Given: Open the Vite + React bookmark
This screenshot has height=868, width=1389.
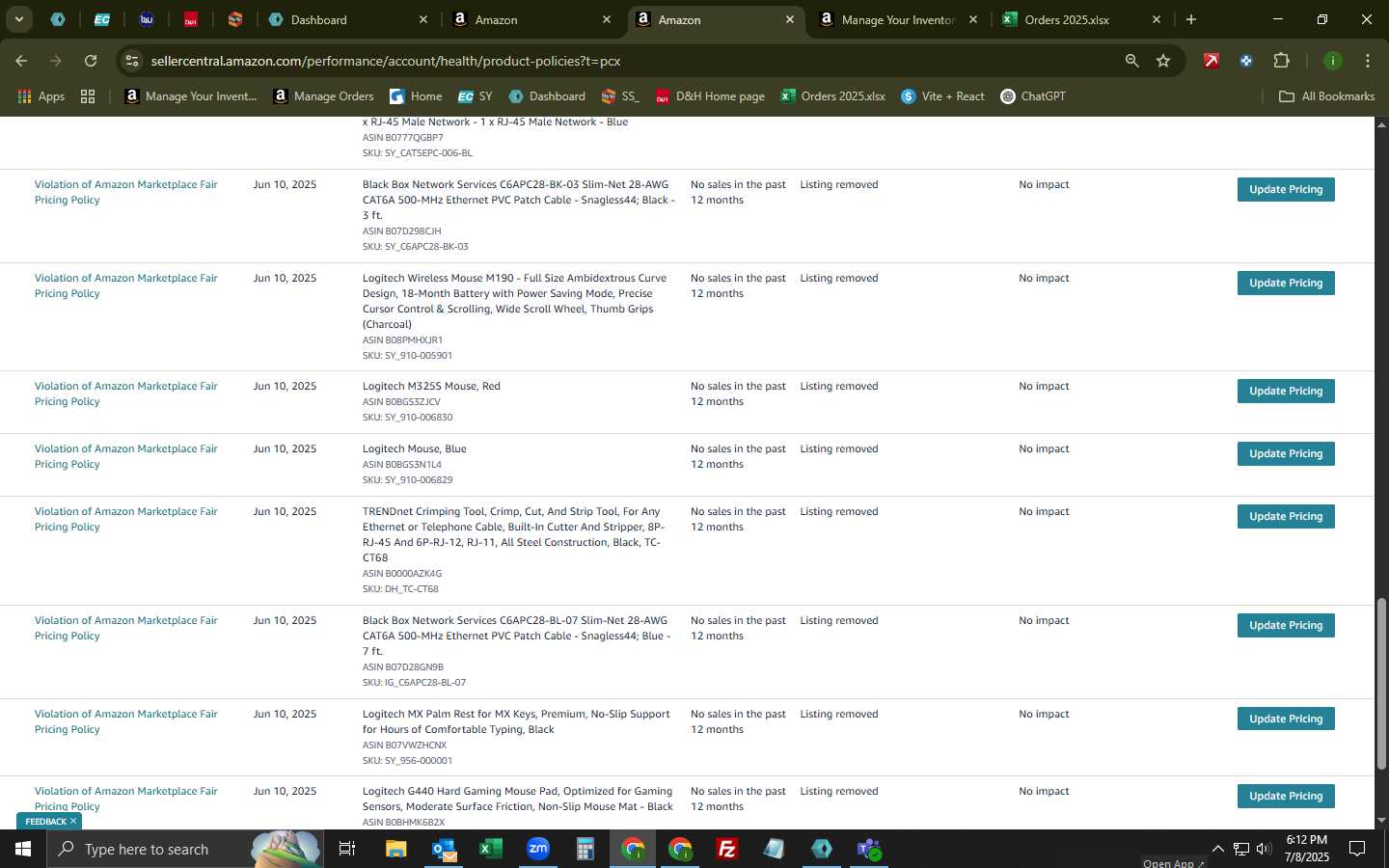Looking at the screenshot, I should (x=942, y=96).
